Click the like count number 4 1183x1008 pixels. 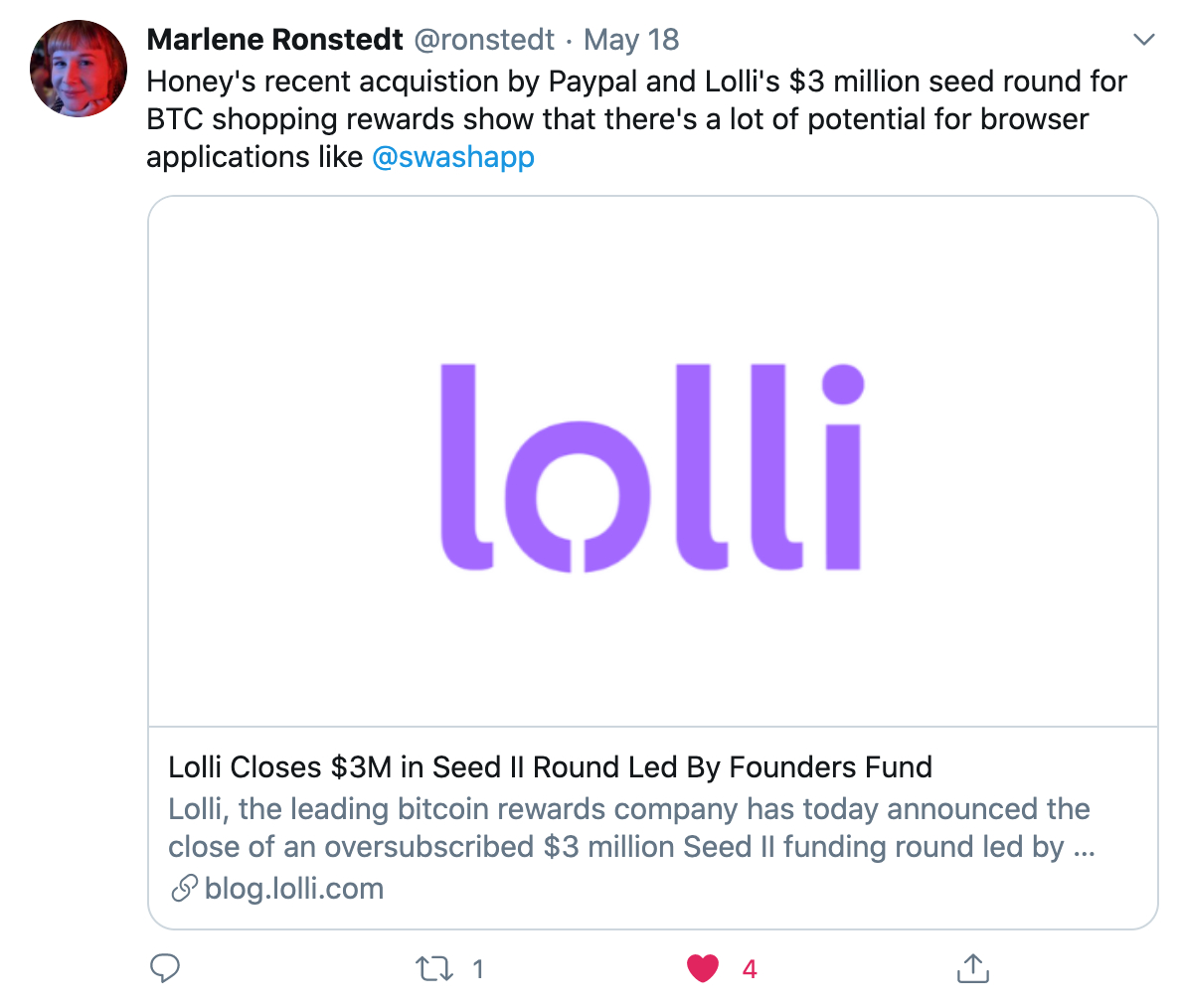[750, 968]
